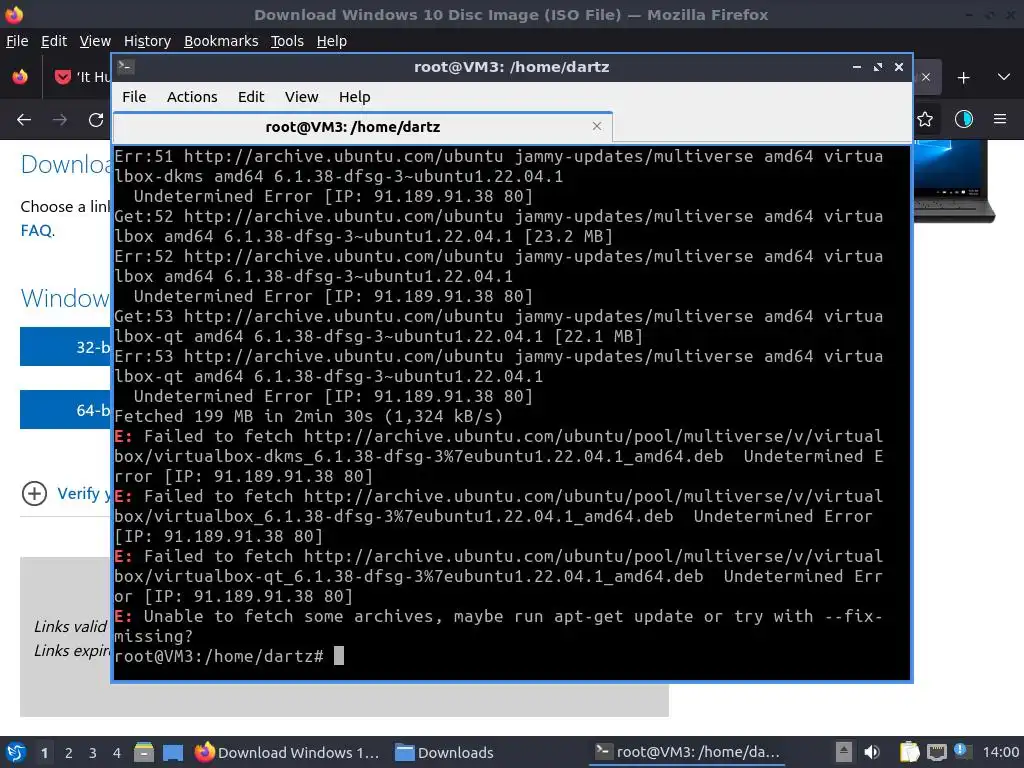1024x768 pixels.
Task: Click the 32-bit download button
Action: coord(65,347)
